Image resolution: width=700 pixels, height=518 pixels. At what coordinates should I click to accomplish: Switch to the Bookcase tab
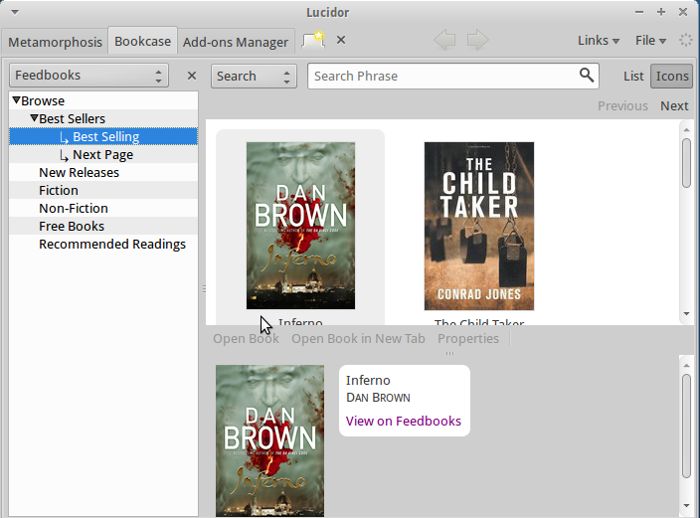pyautogui.click(x=142, y=41)
